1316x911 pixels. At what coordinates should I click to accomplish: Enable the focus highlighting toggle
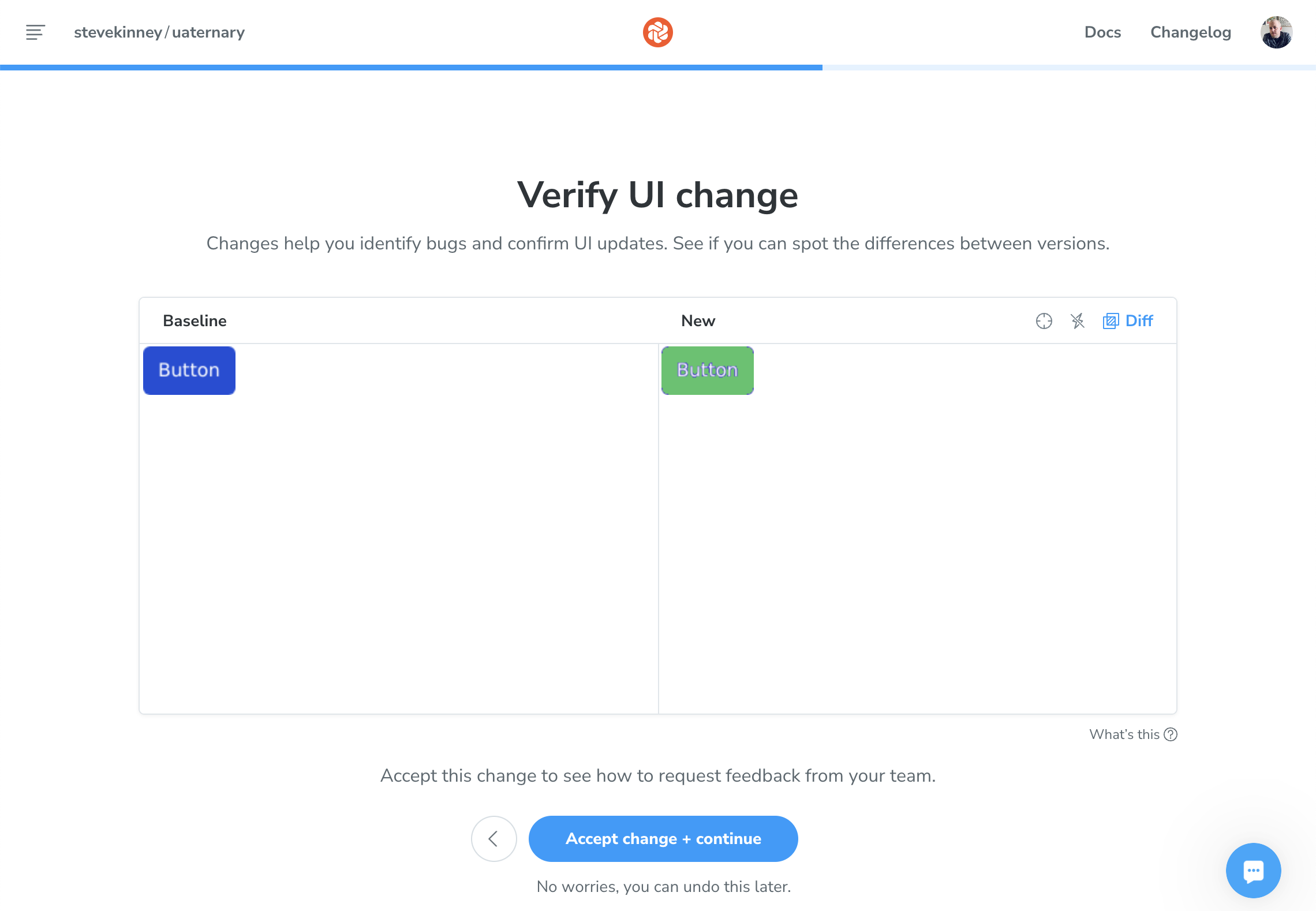click(x=1045, y=321)
